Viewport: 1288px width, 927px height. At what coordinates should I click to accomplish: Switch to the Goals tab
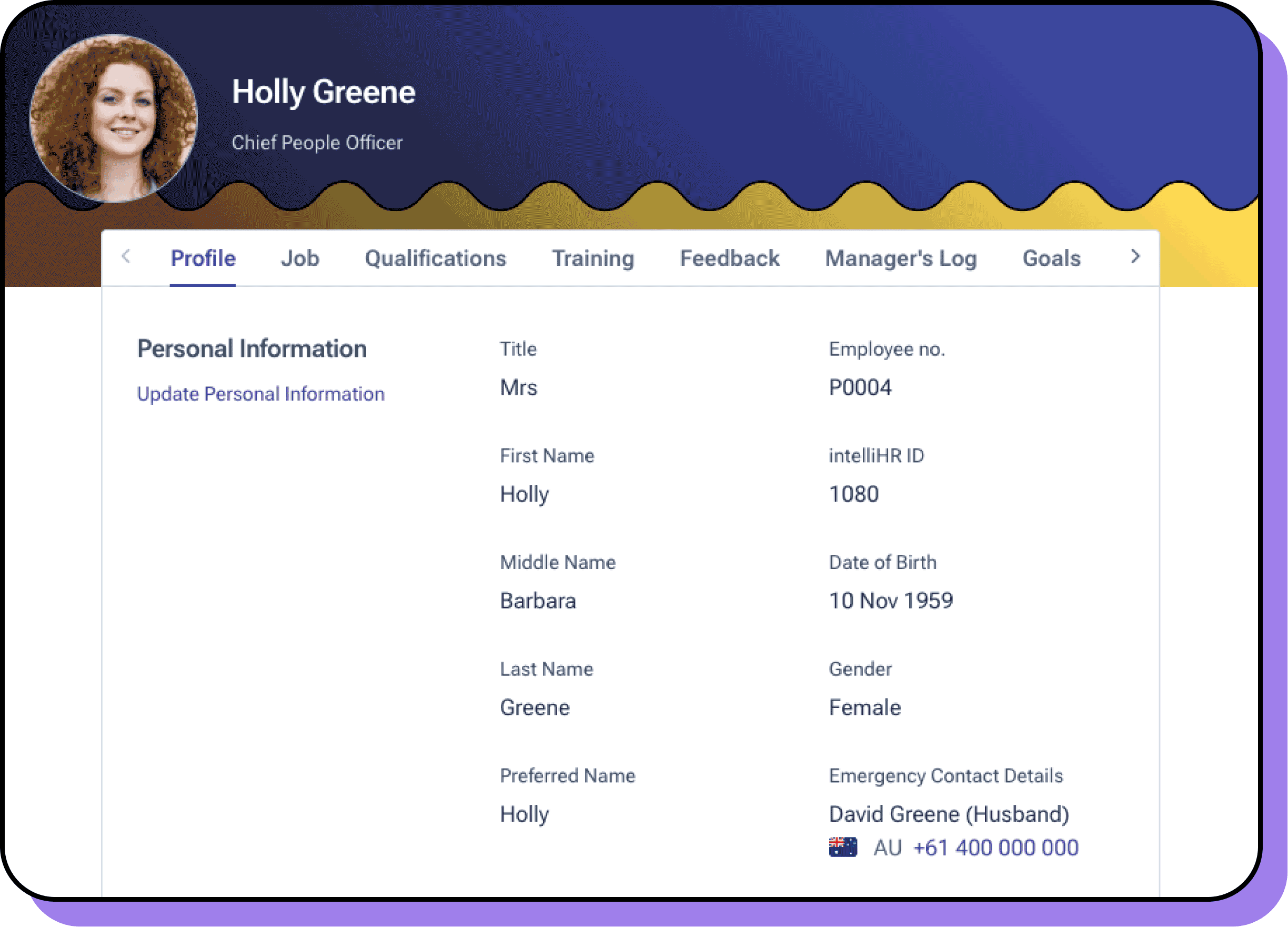(x=1051, y=258)
